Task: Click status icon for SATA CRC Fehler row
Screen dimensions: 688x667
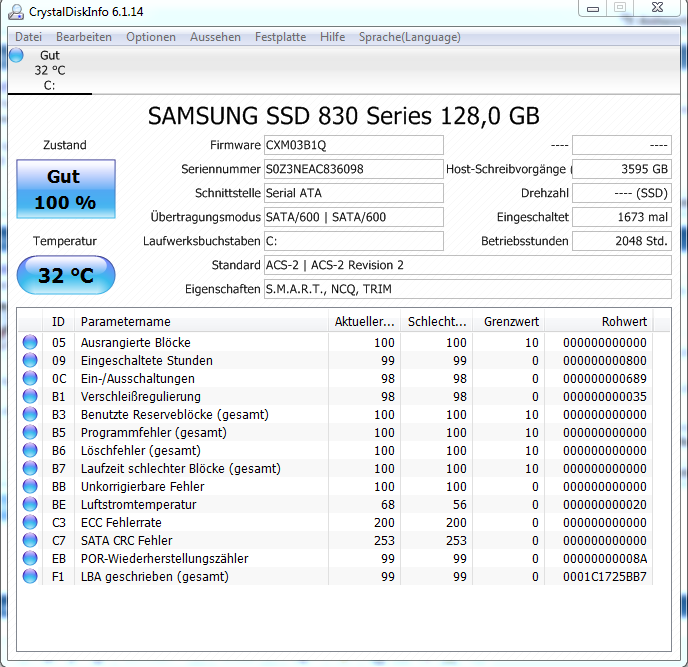Action: 30,540
